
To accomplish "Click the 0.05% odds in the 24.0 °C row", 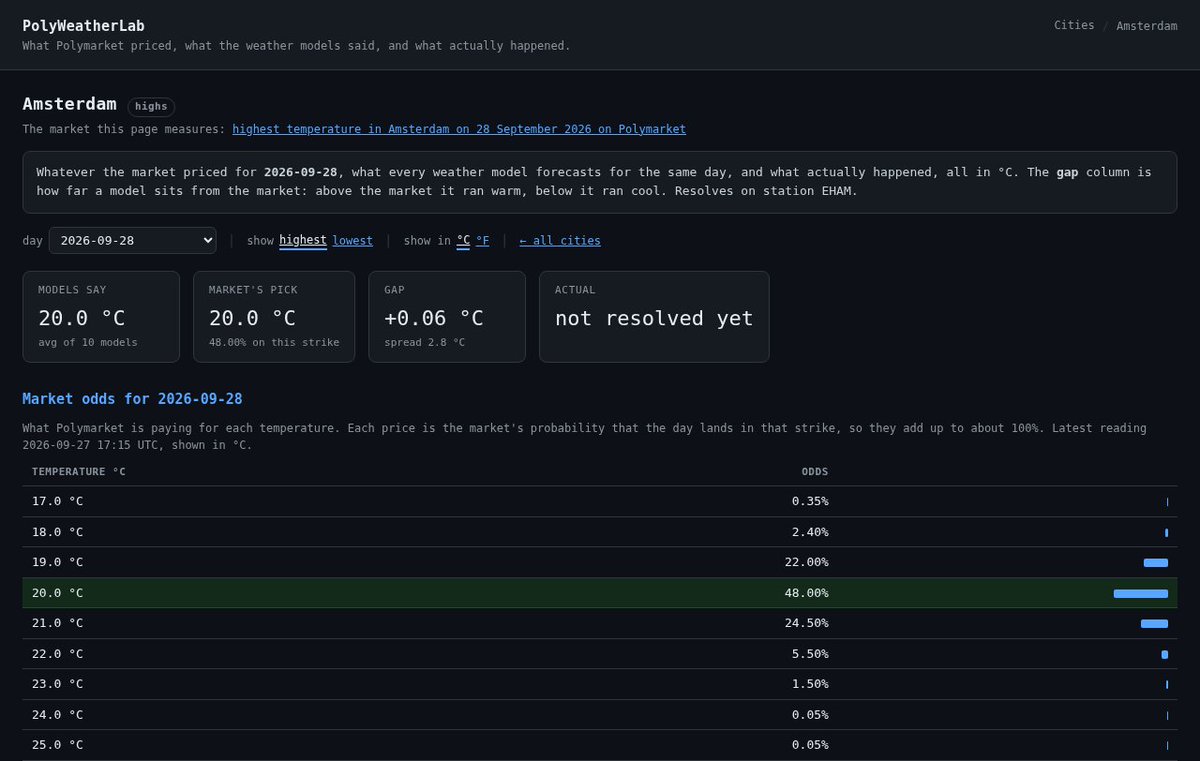I will point(810,715).
